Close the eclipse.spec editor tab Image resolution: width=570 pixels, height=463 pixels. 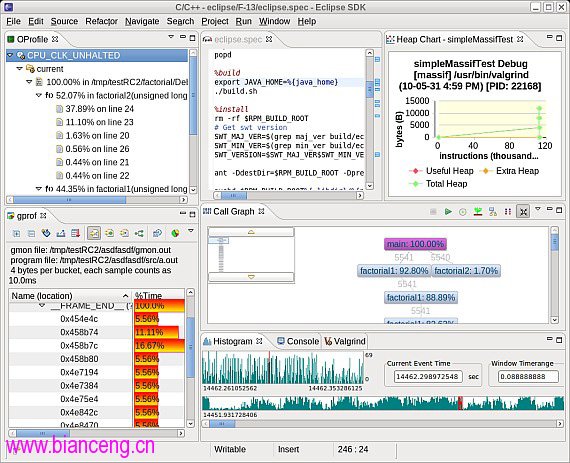pyautogui.click(x=269, y=39)
